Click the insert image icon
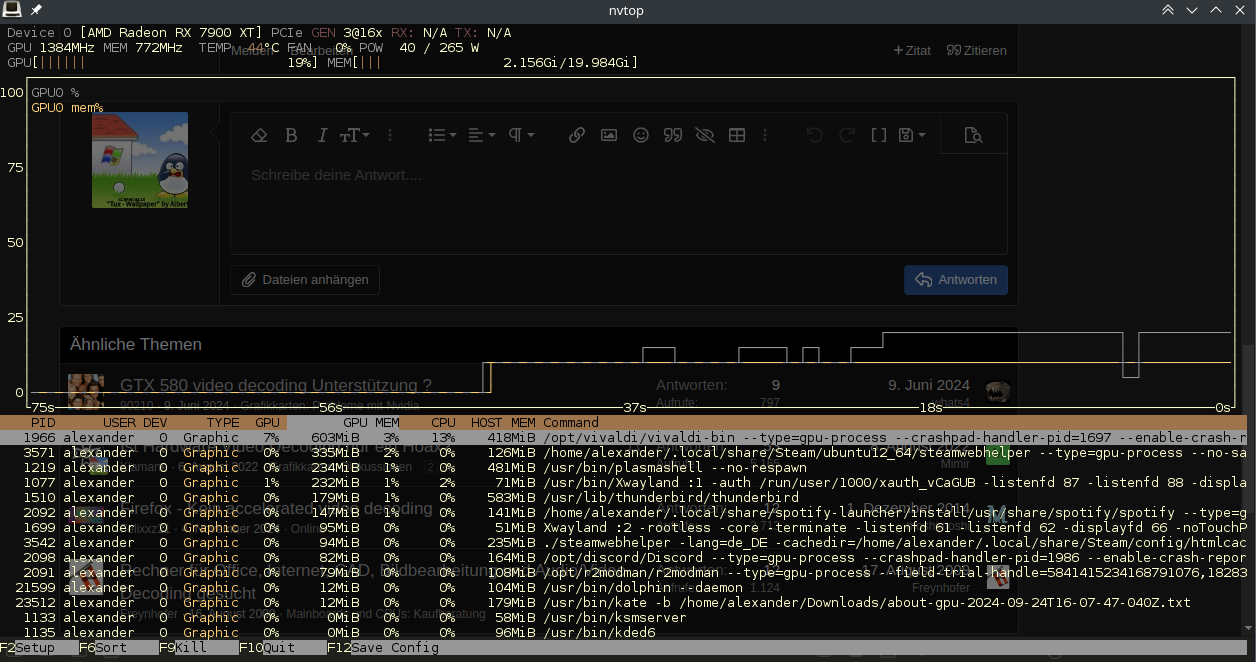 [x=609, y=135]
